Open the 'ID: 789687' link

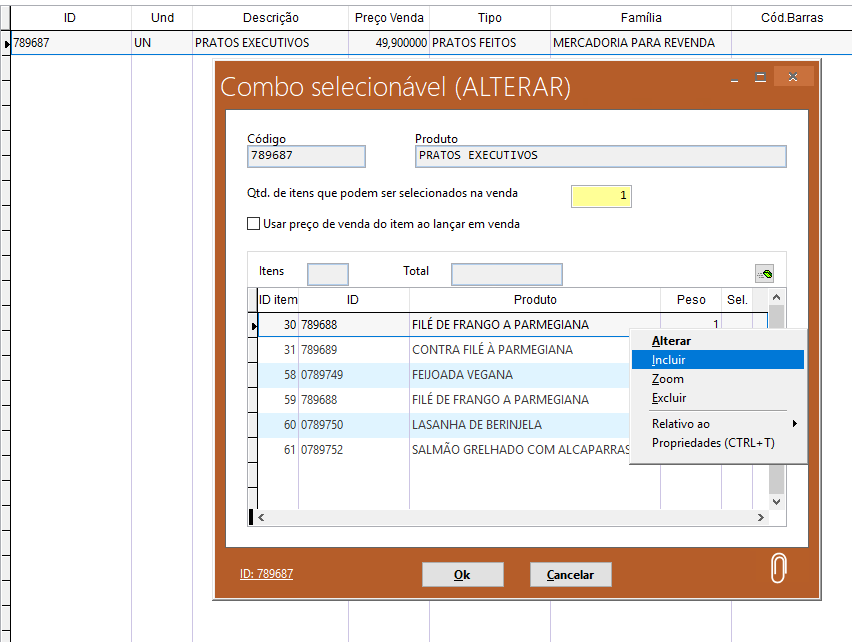(x=266, y=574)
